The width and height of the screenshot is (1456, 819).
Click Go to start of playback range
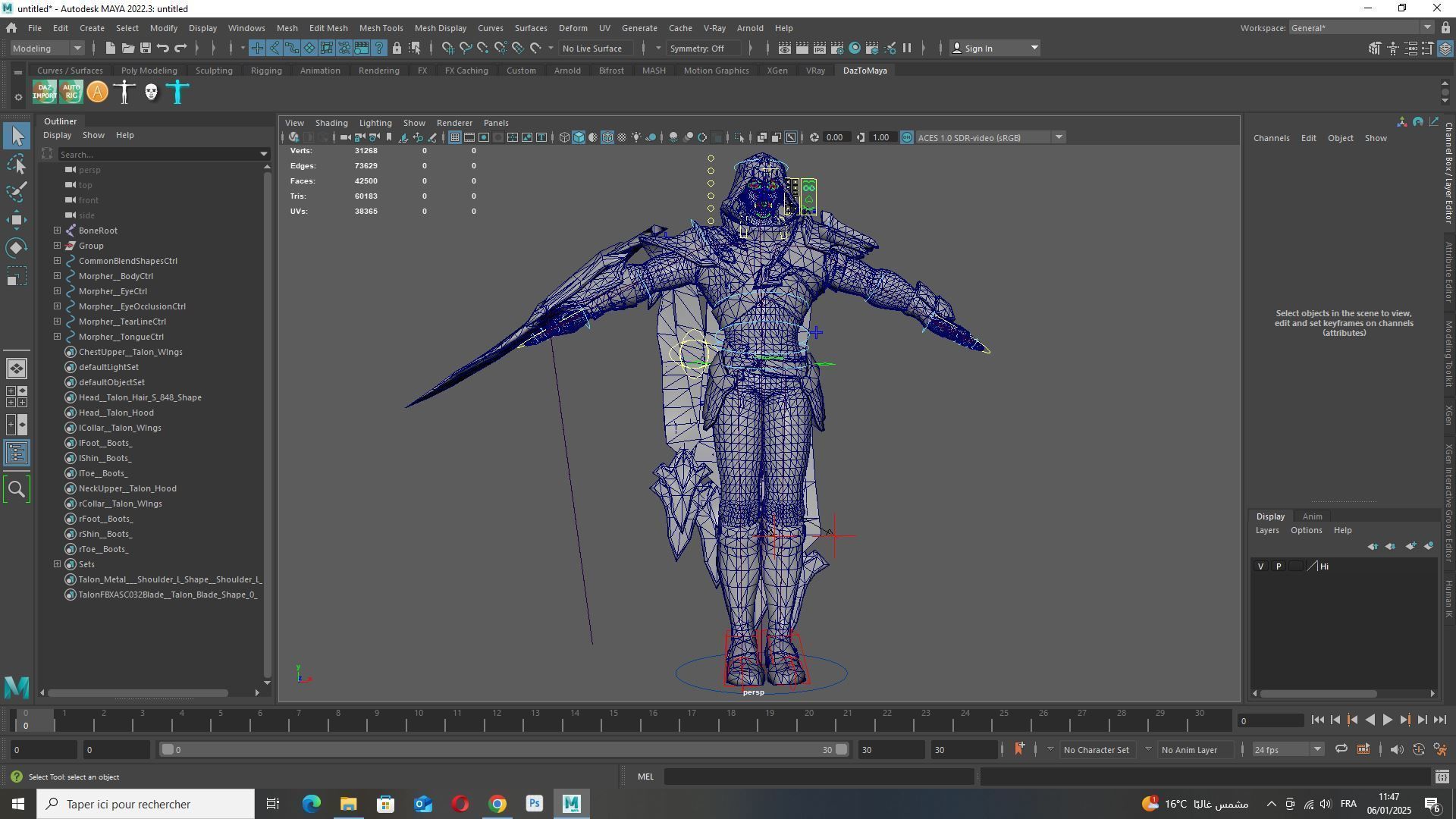click(x=1317, y=720)
